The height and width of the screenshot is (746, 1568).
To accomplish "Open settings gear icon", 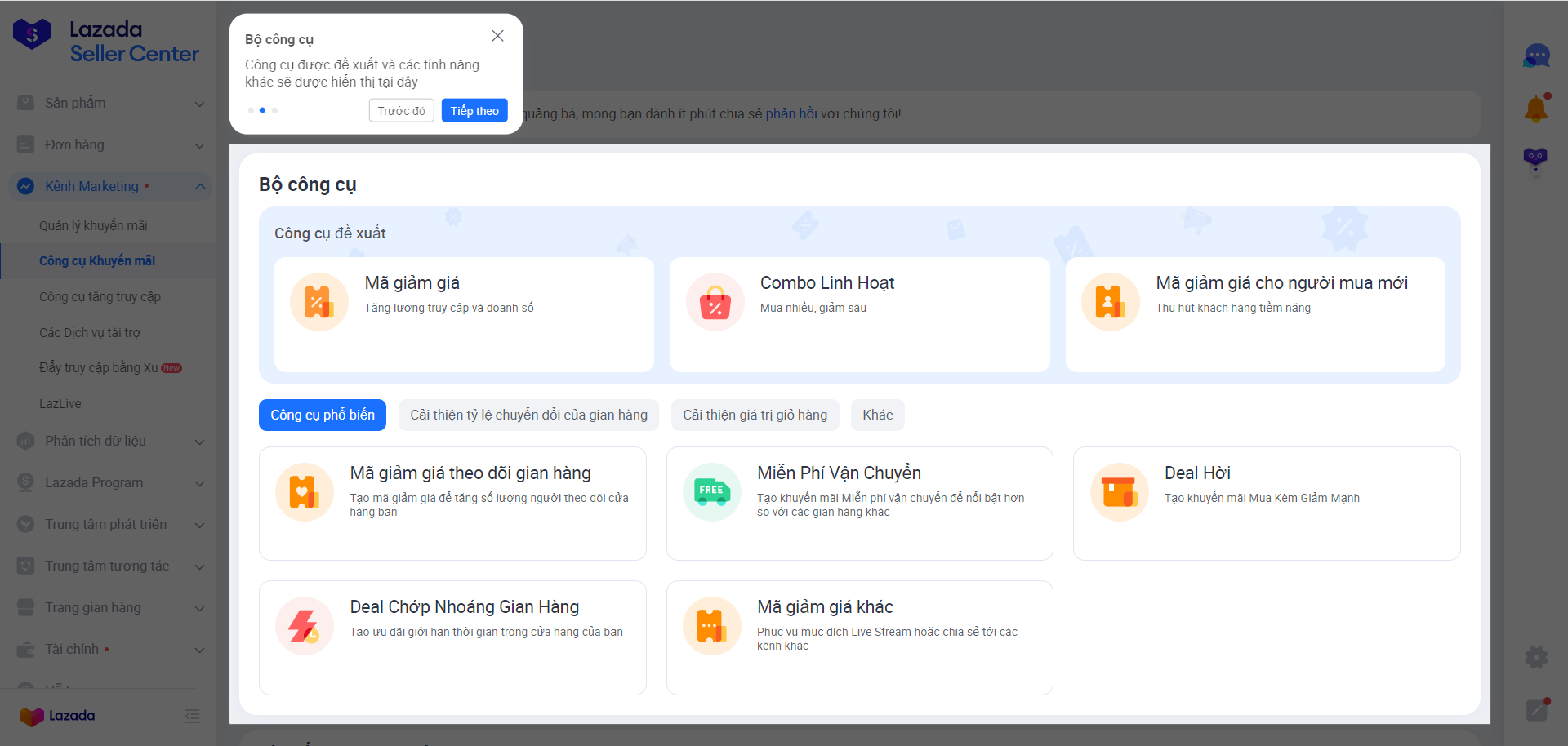I will click(1536, 657).
